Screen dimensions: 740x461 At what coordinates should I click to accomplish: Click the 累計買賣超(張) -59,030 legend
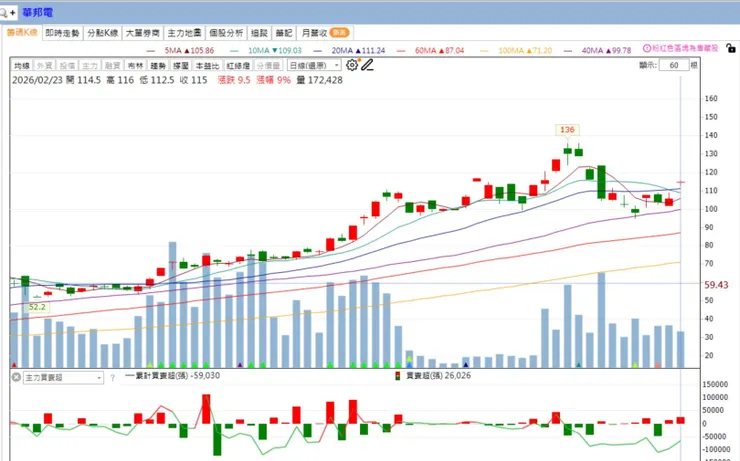coord(173,376)
